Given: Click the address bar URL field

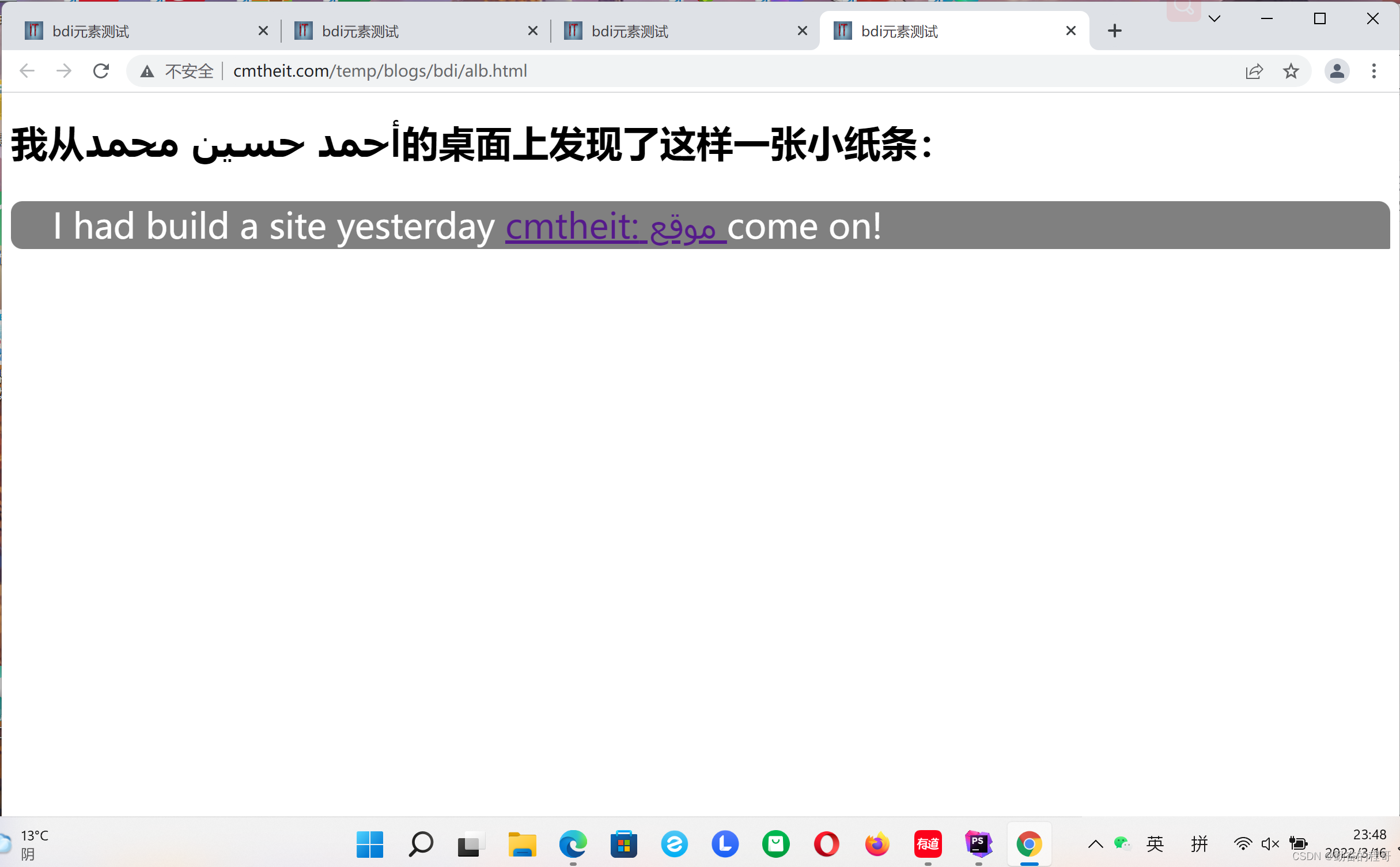Looking at the screenshot, I should pos(691,71).
